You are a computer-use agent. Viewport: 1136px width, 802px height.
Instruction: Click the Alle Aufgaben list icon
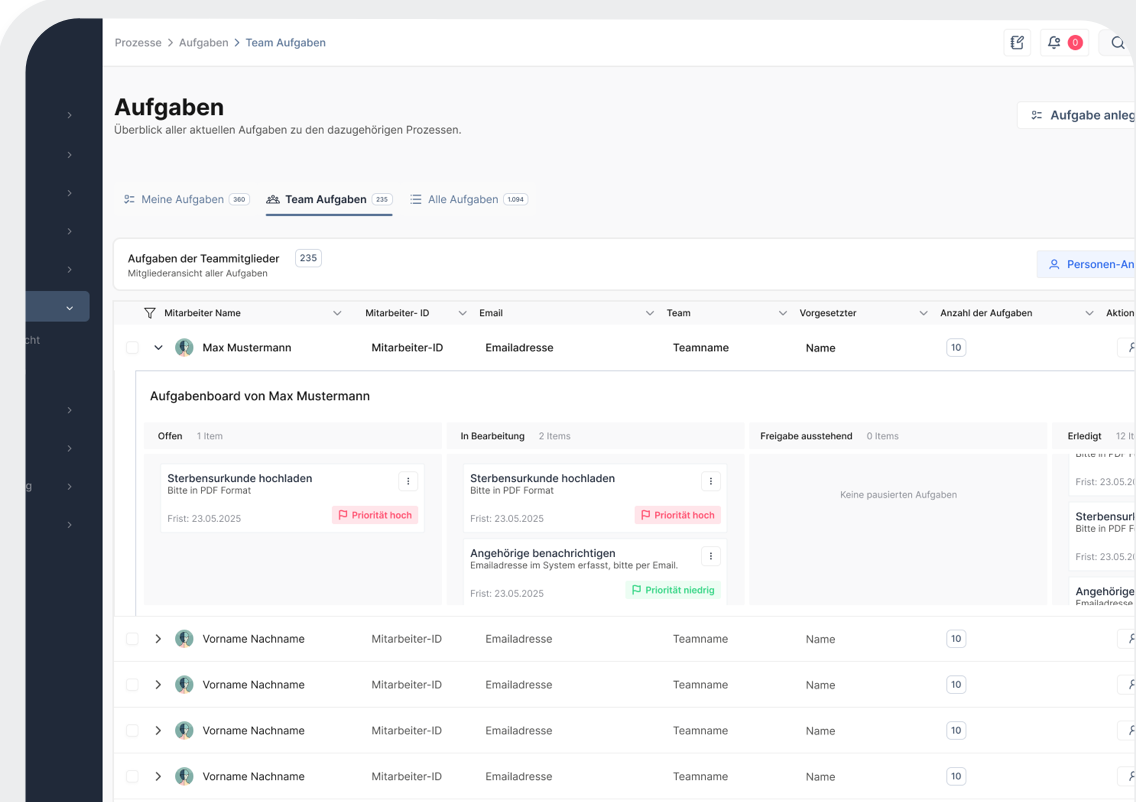pos(416,199)
